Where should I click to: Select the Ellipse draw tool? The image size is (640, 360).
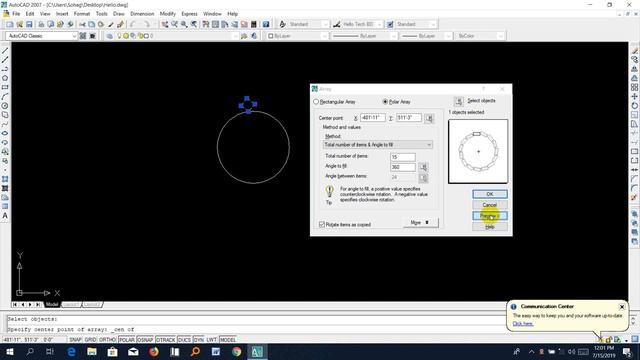coord(5,133)
